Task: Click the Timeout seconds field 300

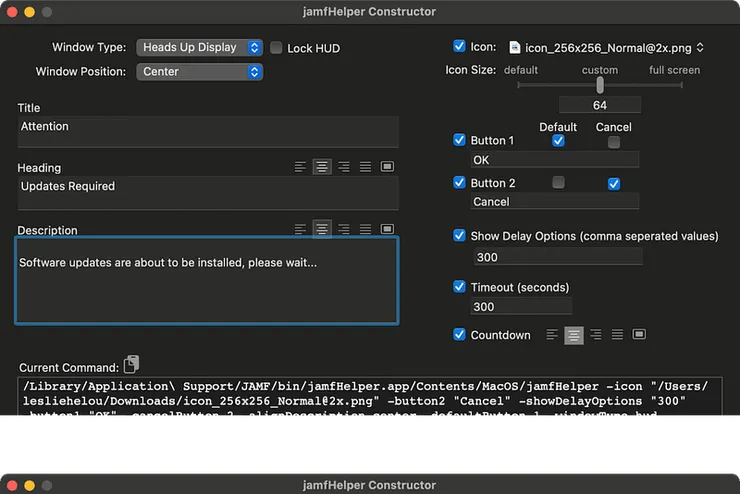Action: [521, 307]
